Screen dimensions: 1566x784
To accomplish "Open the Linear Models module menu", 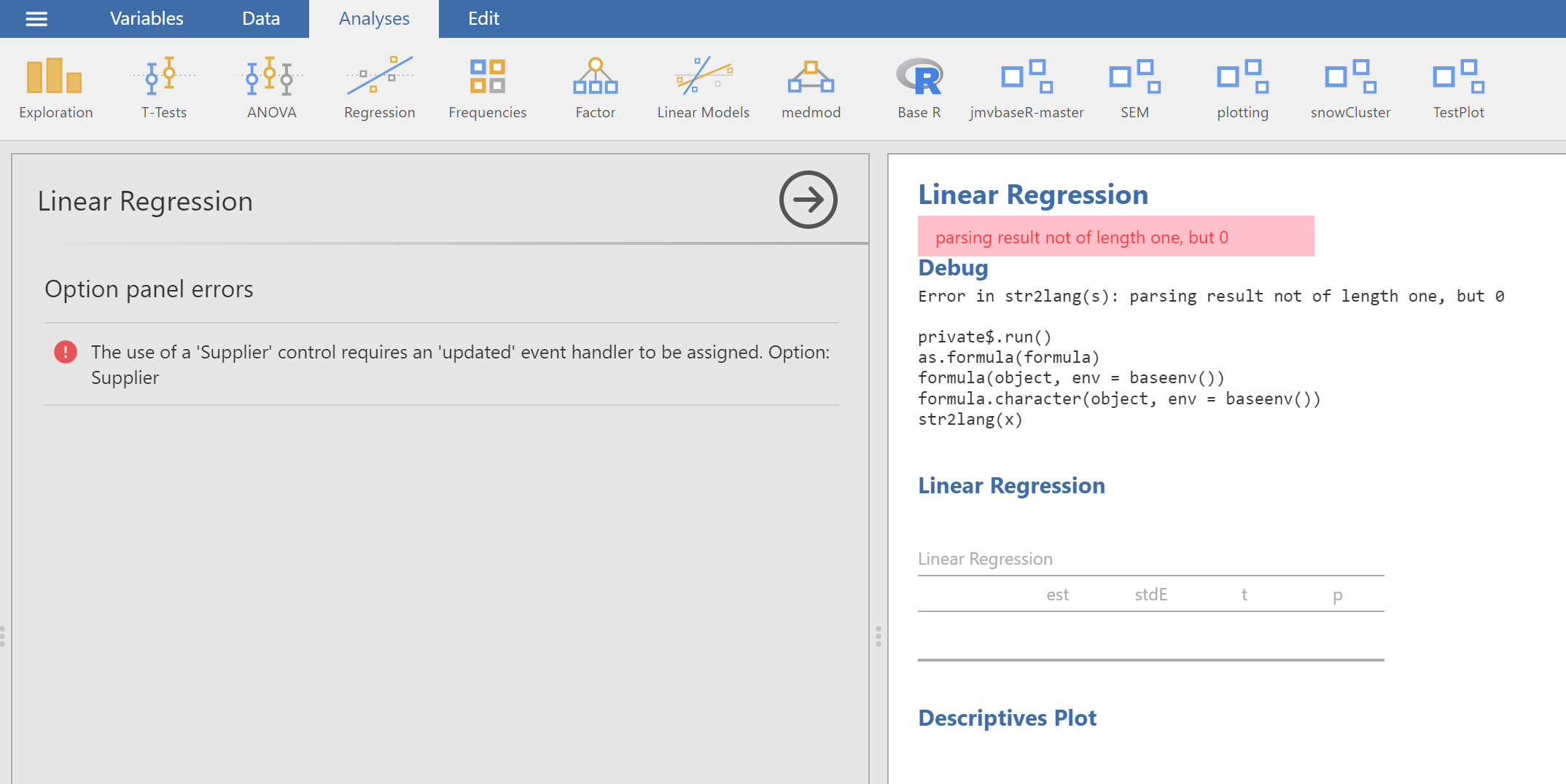I will pos(703,87).
